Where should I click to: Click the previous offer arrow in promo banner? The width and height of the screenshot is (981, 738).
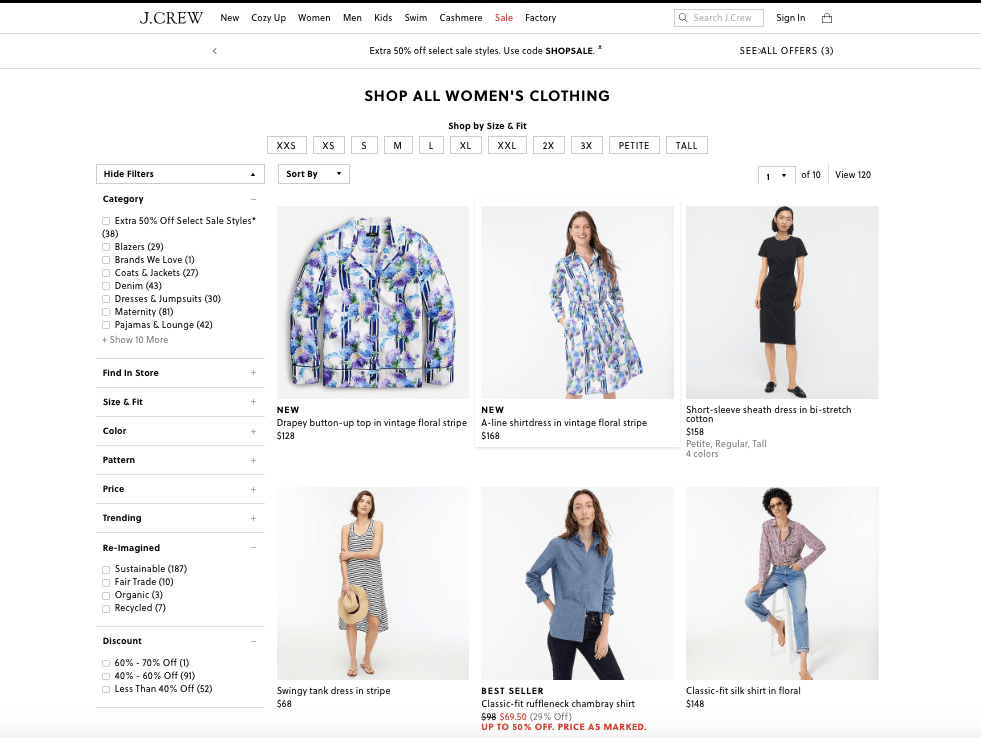tap(214, 51)
